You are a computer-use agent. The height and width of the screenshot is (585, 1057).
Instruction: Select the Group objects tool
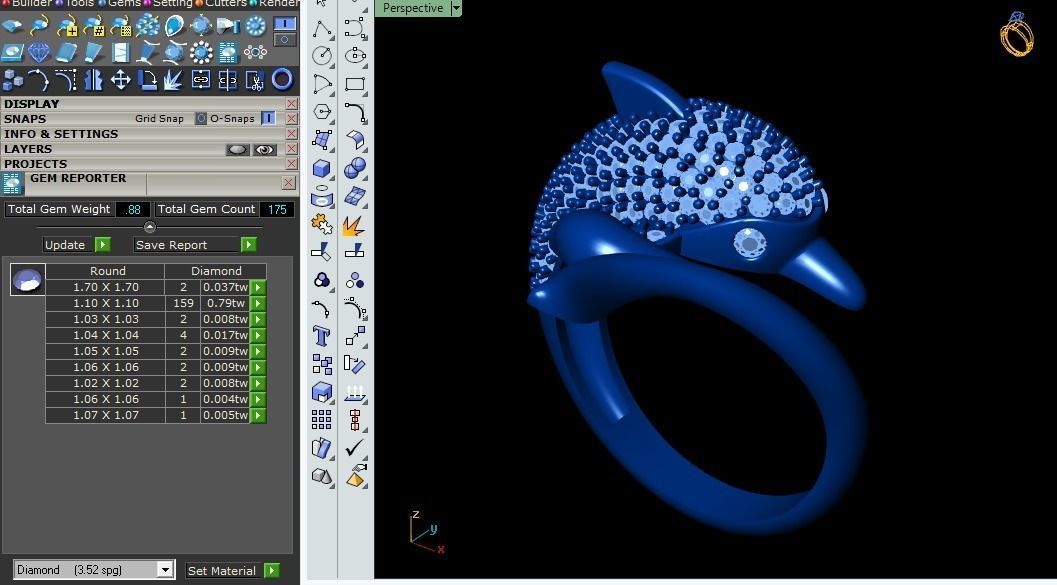click(322, 280)
